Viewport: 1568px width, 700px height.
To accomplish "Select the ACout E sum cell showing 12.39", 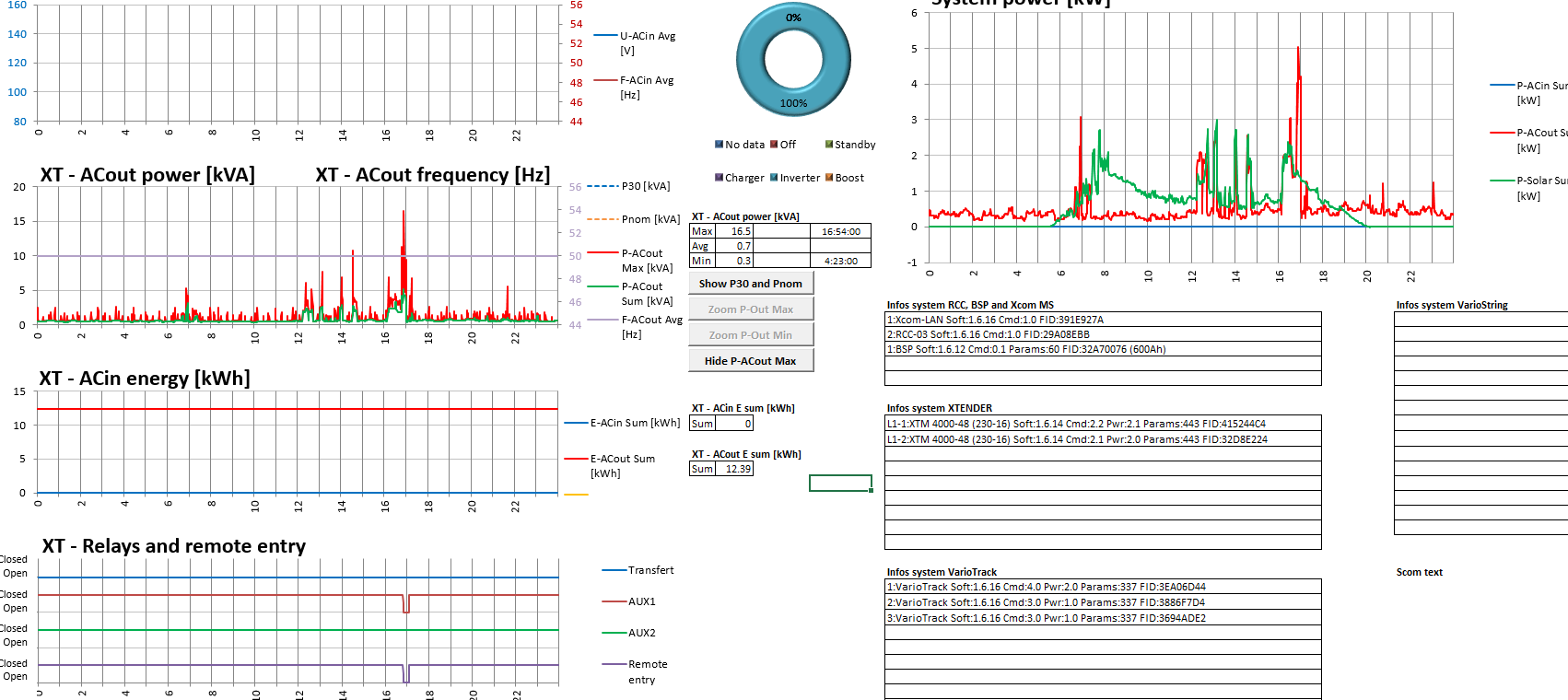I will (737, 469).
